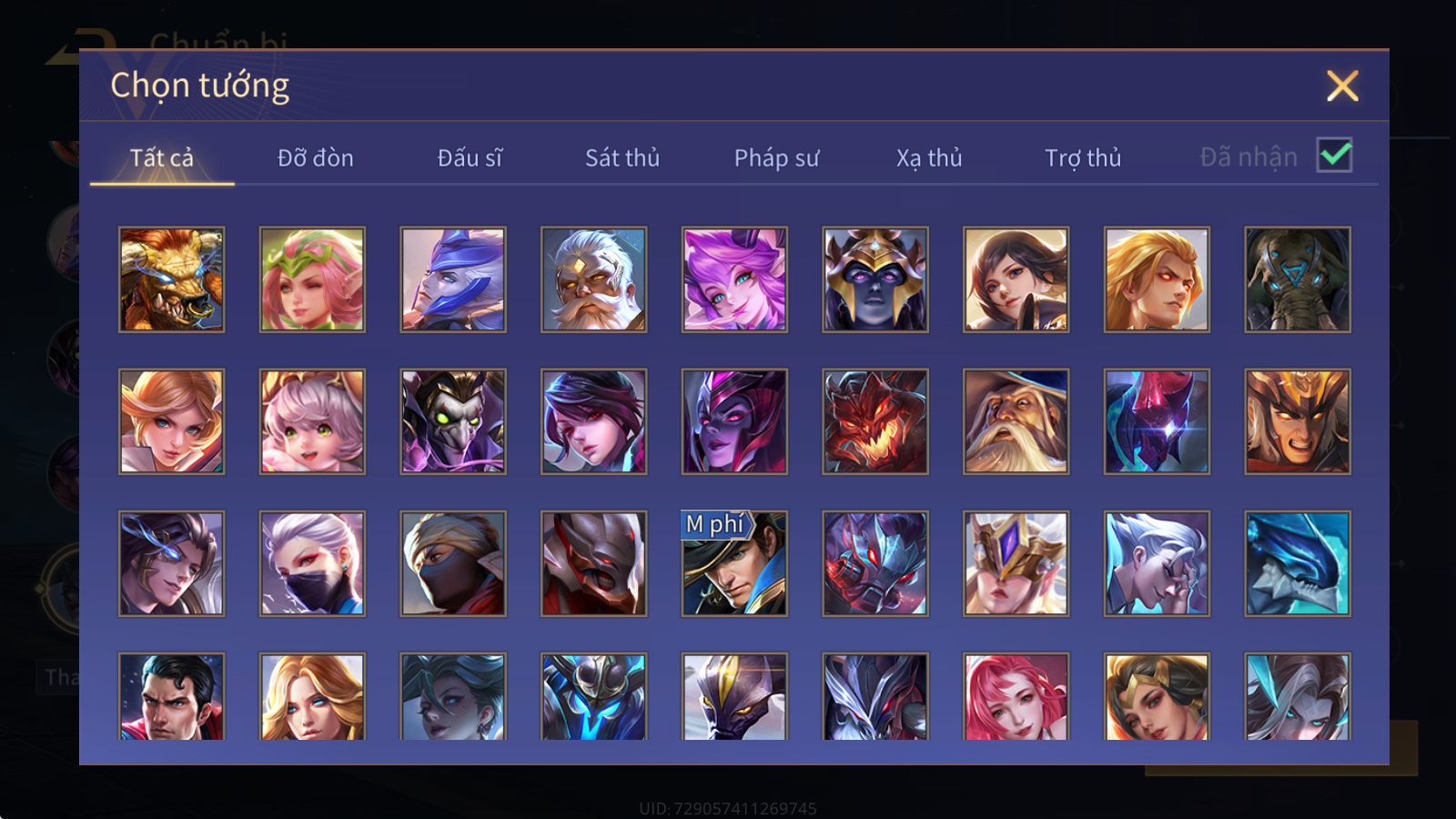
Task: Pick the pink-haired hero with green leaf crown
Action: tap(312, 279)
